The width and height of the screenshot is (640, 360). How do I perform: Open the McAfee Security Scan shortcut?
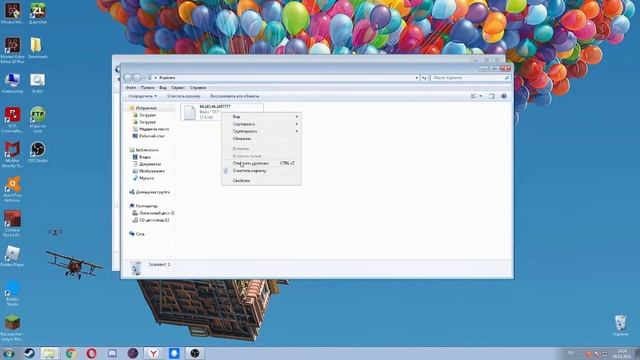12,154
